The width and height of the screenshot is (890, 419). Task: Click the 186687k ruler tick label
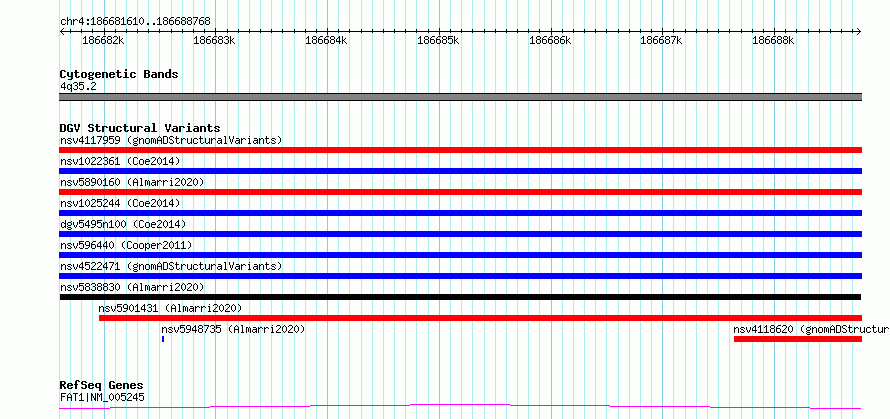(x=661, y=41)
